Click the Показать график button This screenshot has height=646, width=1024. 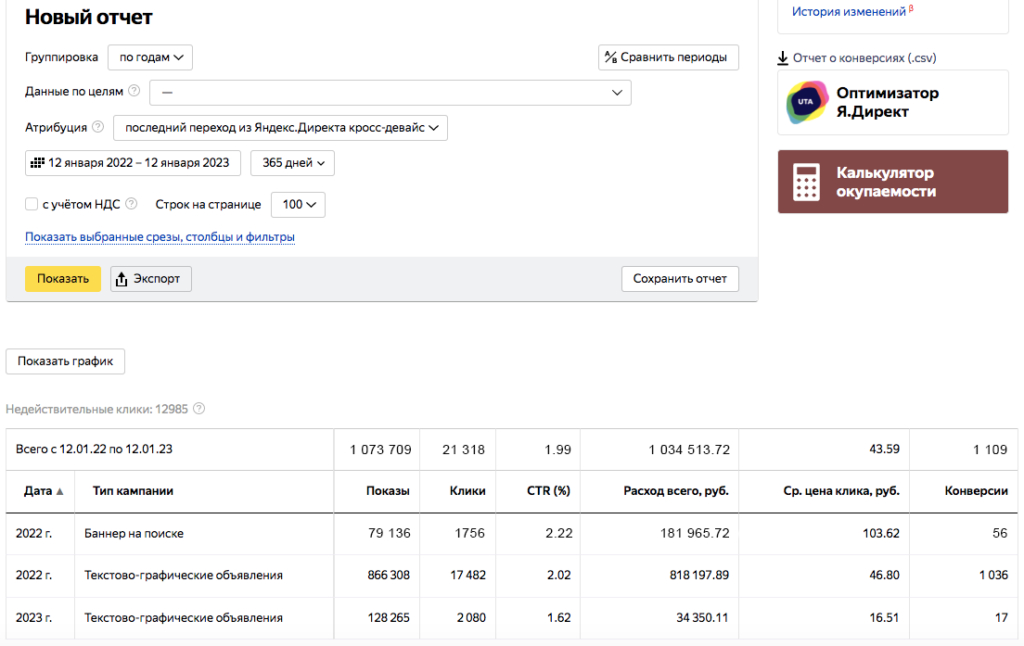pos(65,361)
